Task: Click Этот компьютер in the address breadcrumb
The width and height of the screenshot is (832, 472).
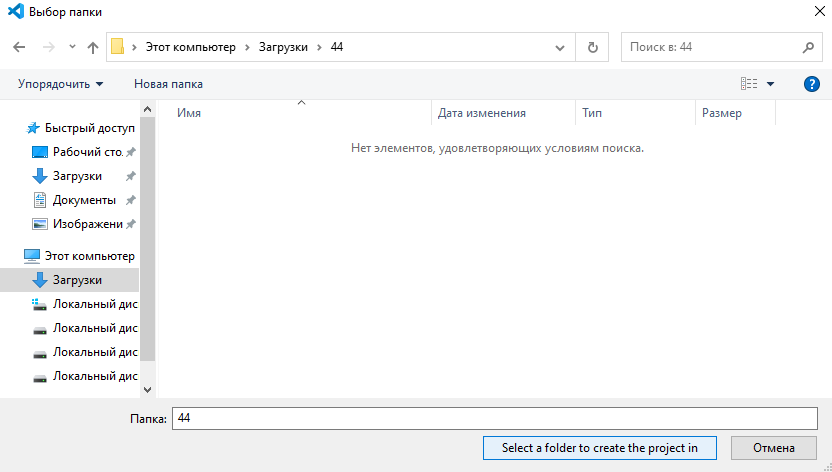Action: click(x=190, y=47)
